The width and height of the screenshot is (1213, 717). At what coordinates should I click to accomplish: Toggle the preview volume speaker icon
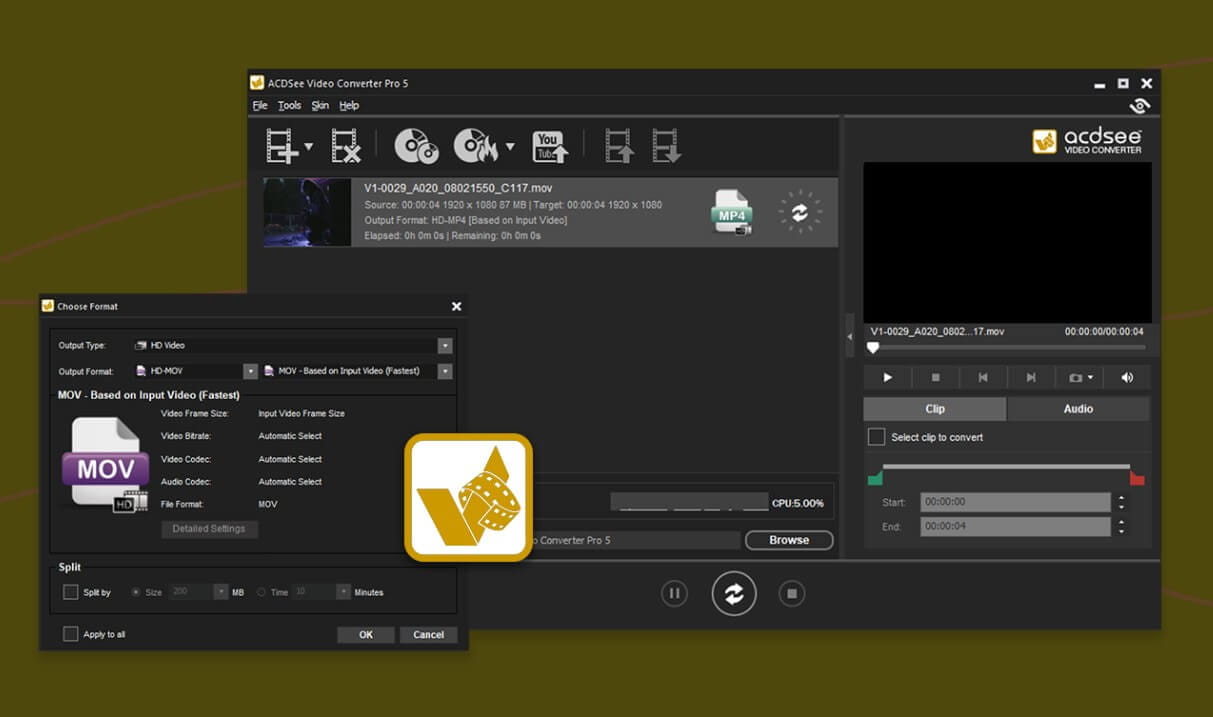coord(1127,377)
